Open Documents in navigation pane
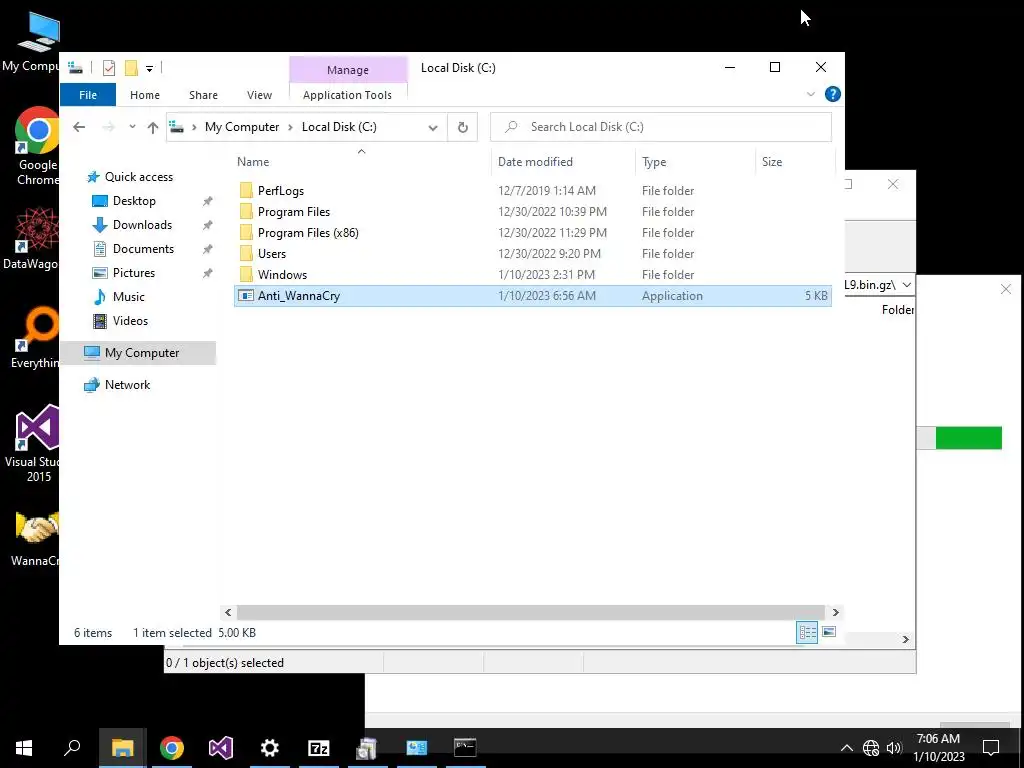Viewport: 1024px width, 768px height. click(143, 249)
